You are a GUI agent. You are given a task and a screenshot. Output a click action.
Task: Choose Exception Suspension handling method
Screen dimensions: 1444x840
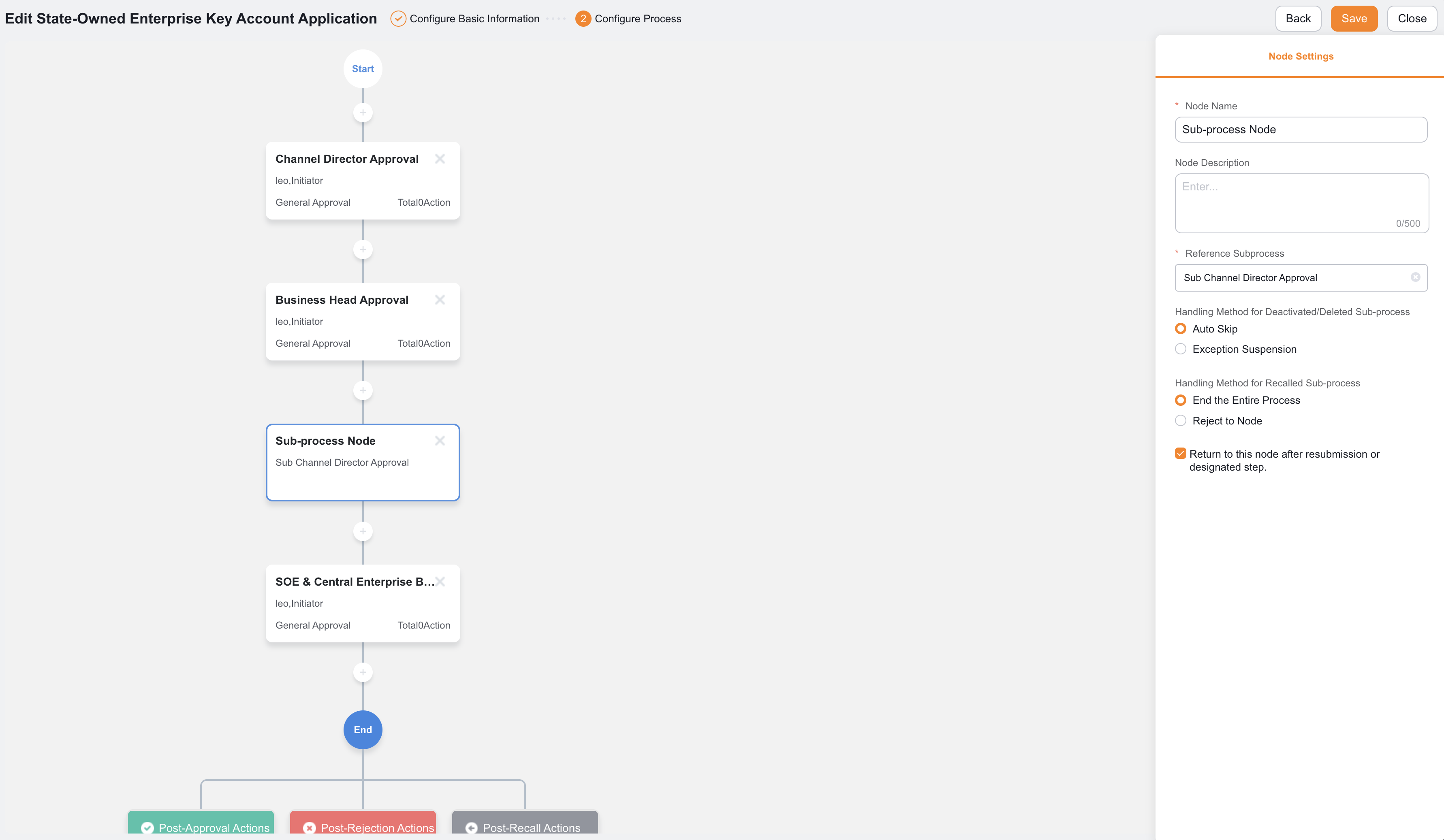click(1180, 349)
